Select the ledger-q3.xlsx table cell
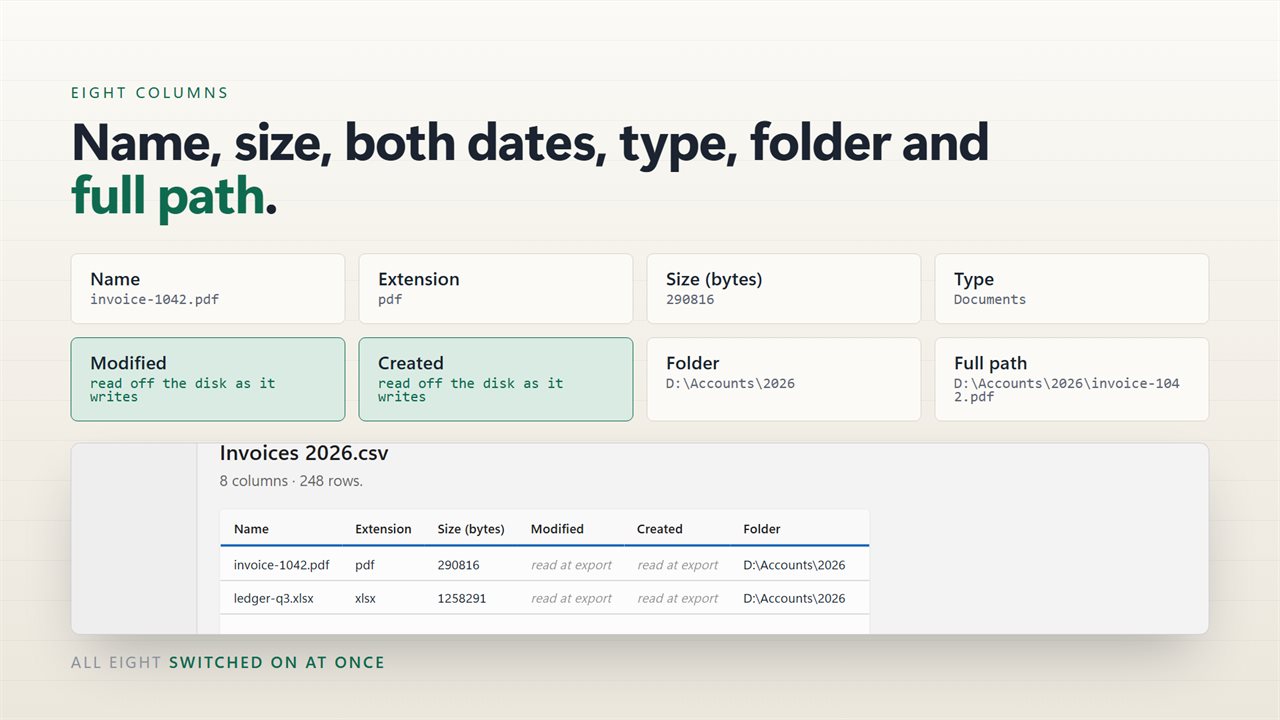1280x720 pixels. pyautogui.click(x=274, y=598)
